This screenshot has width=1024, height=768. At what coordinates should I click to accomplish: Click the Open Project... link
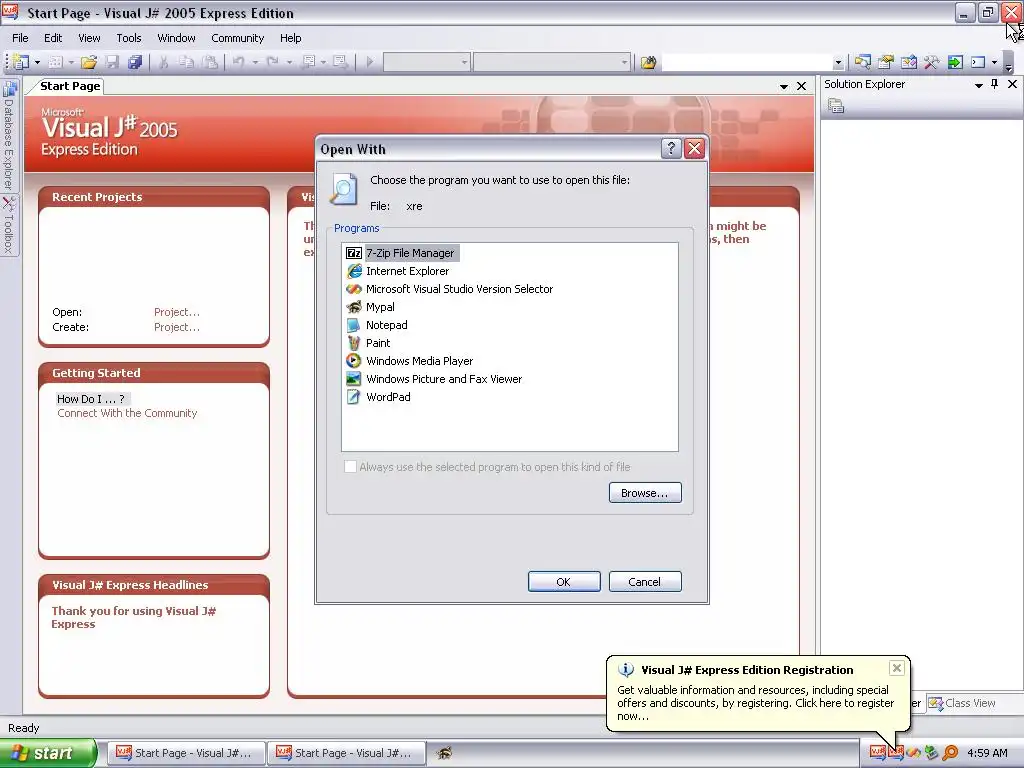[177, 312]
